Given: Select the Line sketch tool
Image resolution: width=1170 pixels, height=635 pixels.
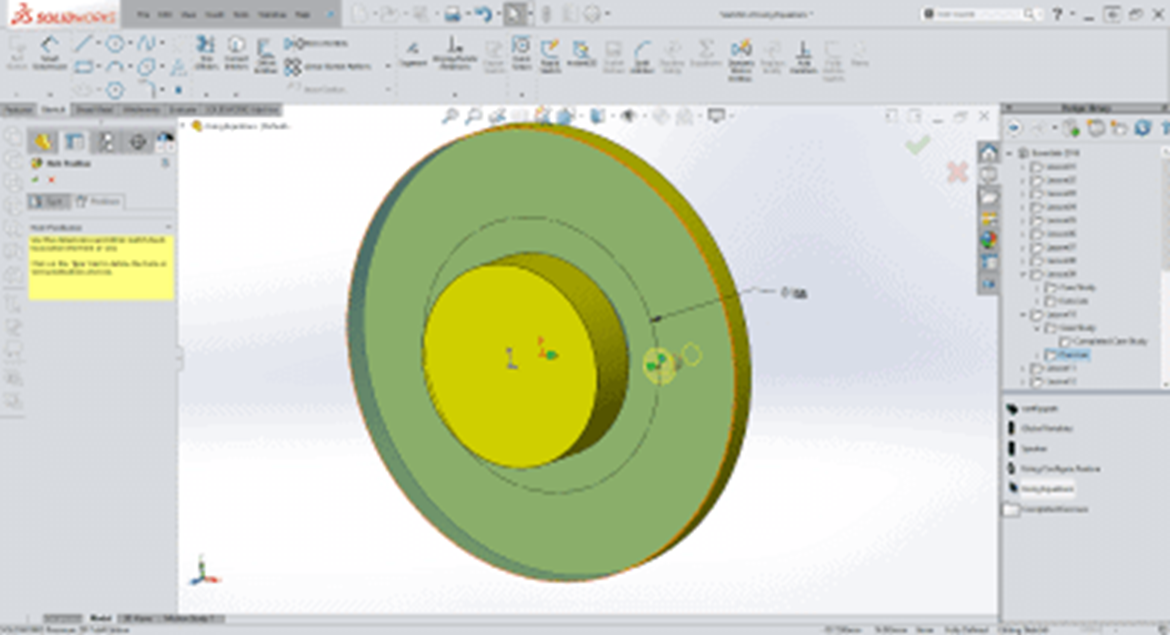Looking at the screenshot, I should (84, 42).
